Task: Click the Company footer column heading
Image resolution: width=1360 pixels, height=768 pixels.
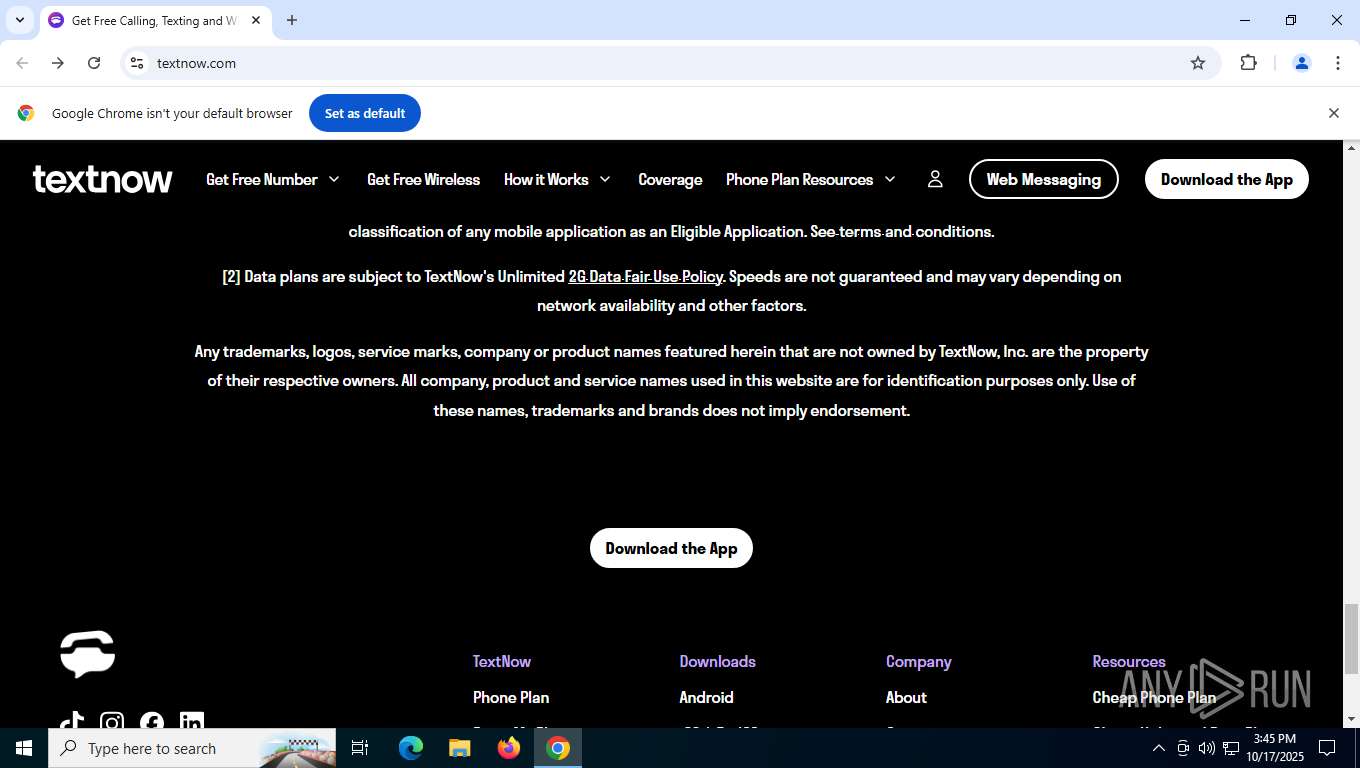Action: (x=918, y=662)
